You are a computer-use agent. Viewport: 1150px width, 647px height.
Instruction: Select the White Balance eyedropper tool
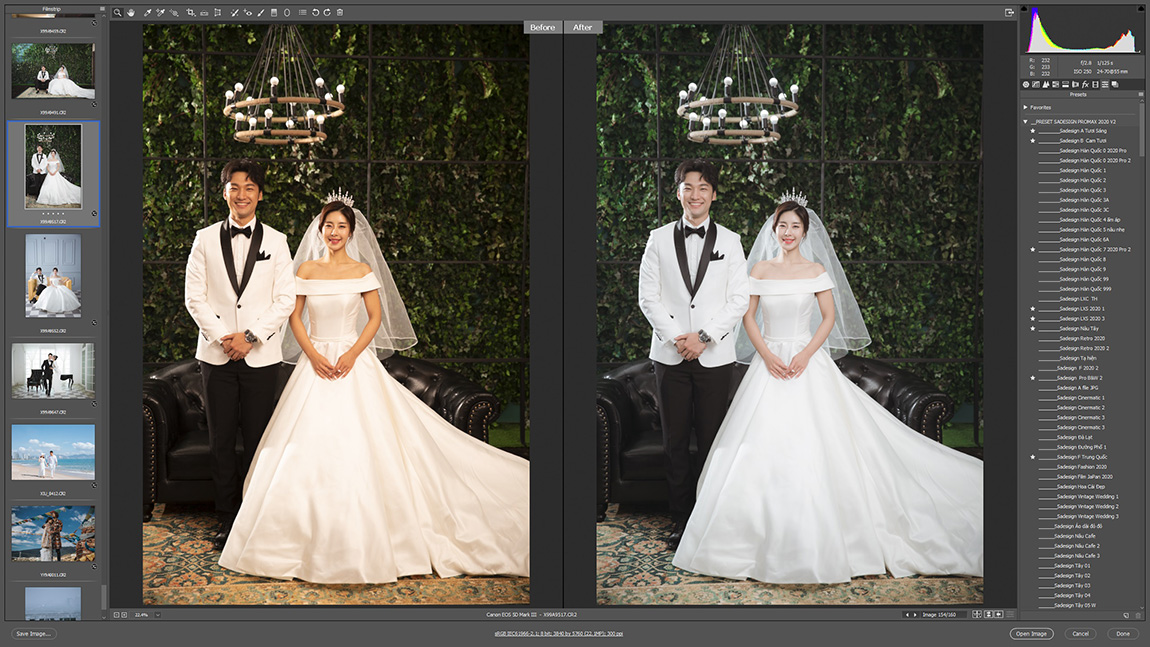pos(147,12)
